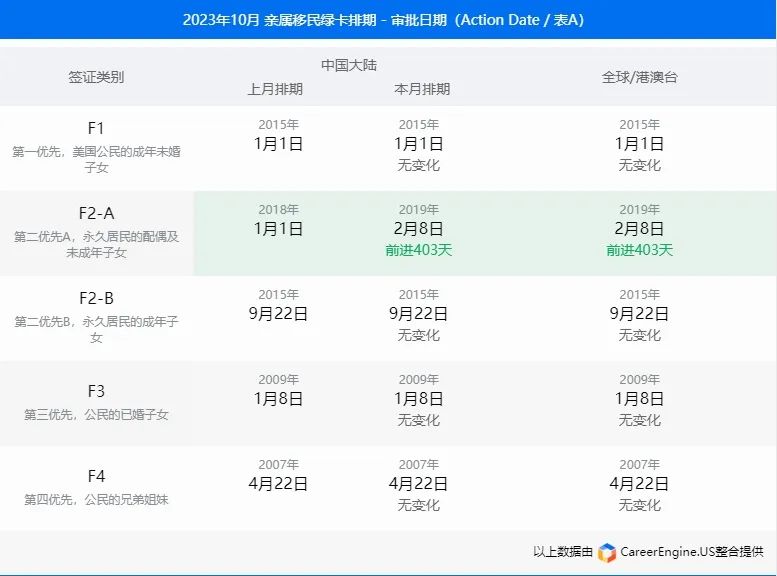Select F4 description 第四优先，公民的兄弟姐妹

pos(96,499)
